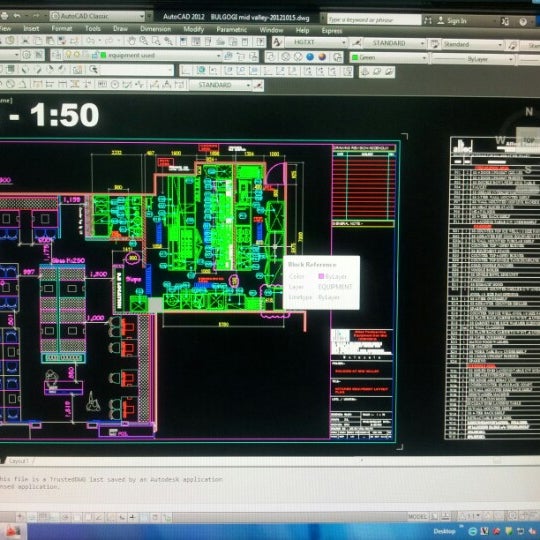Click the TOP face of the ViewCube

528,140
